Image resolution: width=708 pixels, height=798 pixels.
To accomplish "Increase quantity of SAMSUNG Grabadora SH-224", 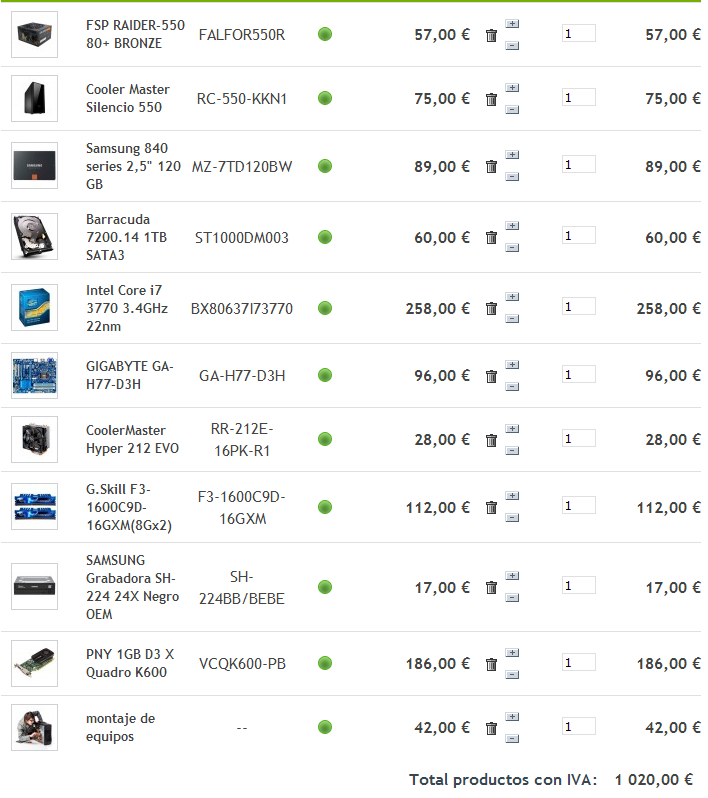I will click(512, 576).
